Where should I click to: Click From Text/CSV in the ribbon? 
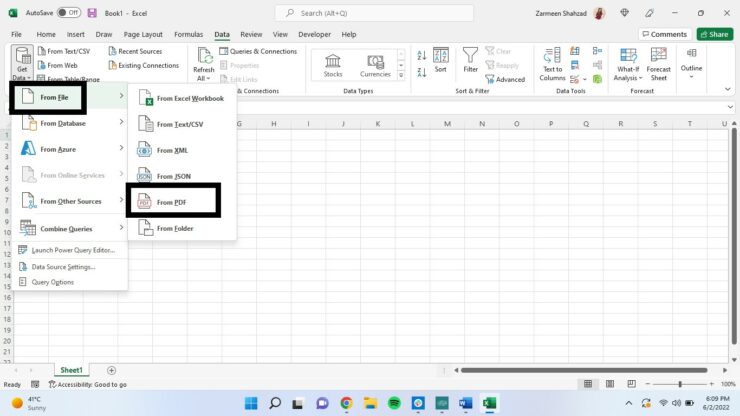click(64, 51)
